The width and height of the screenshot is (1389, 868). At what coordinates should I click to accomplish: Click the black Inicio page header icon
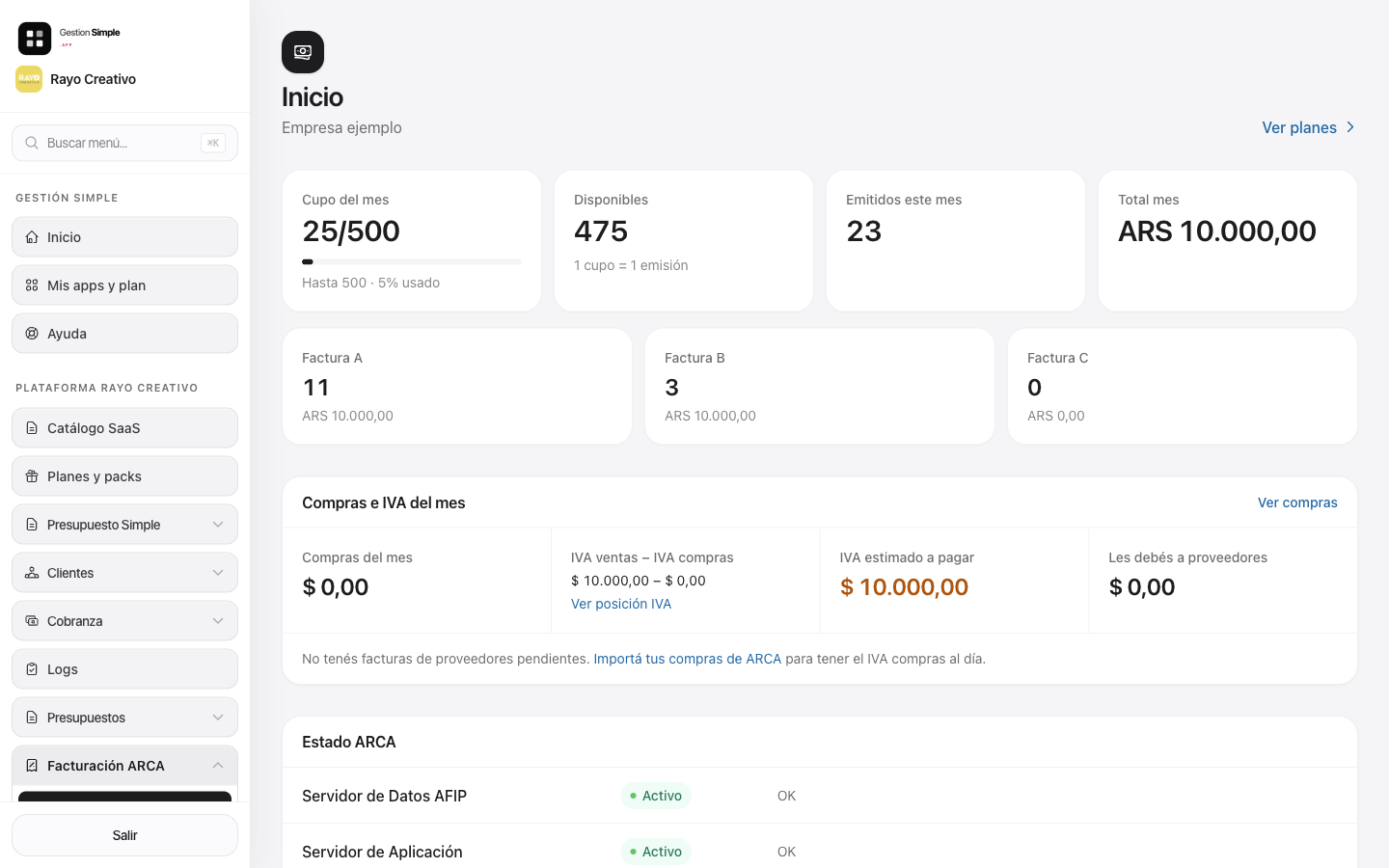coord(303,52)
